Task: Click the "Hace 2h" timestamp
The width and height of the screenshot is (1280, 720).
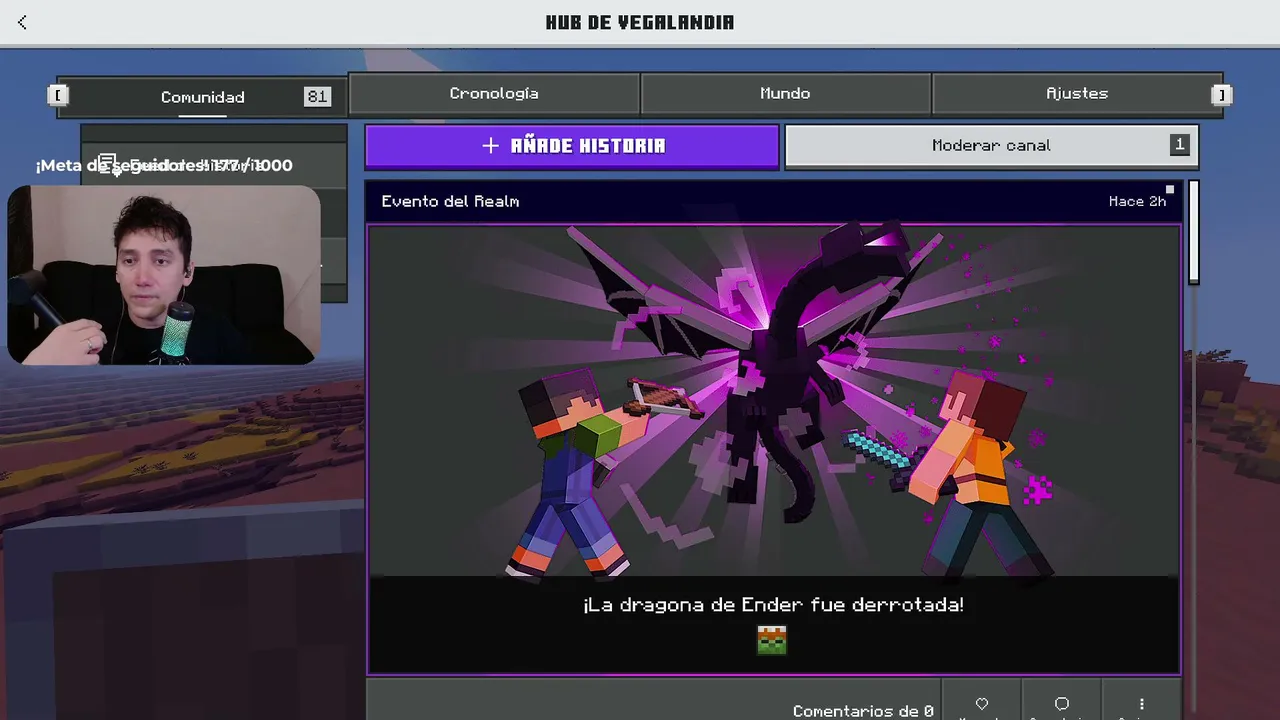Action: (x=1137, y=201)
